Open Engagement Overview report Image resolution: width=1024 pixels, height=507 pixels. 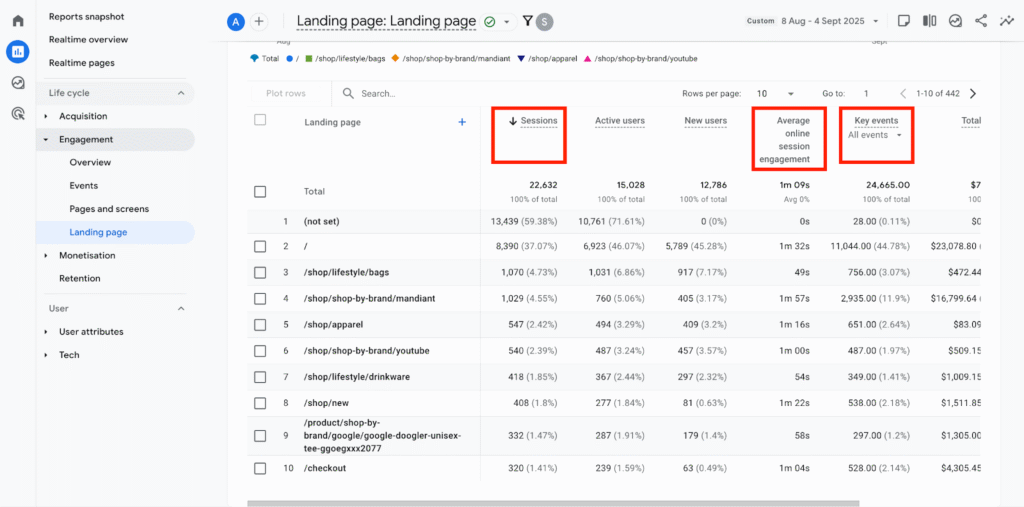pyautogui.click(x=90, y=163)
